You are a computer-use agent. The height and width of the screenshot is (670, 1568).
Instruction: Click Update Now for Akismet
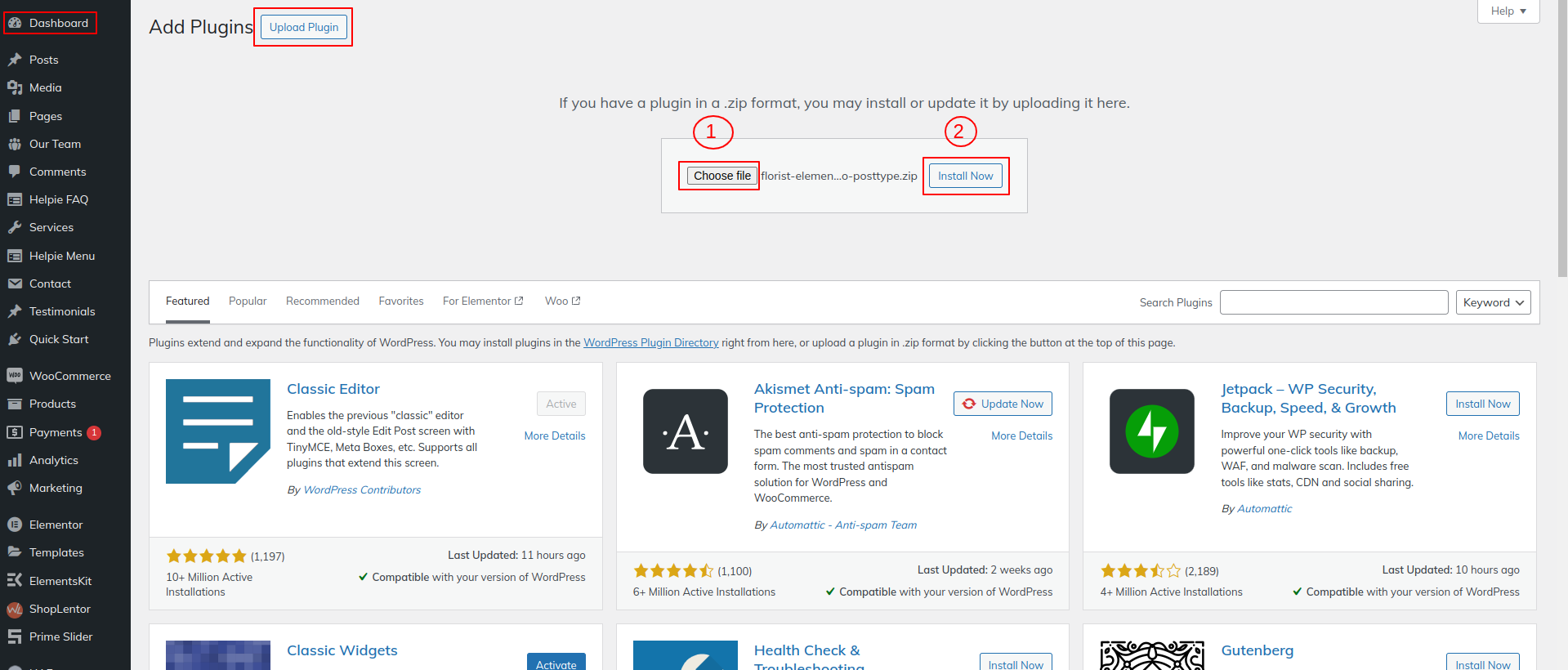[x=1003, y=404]
